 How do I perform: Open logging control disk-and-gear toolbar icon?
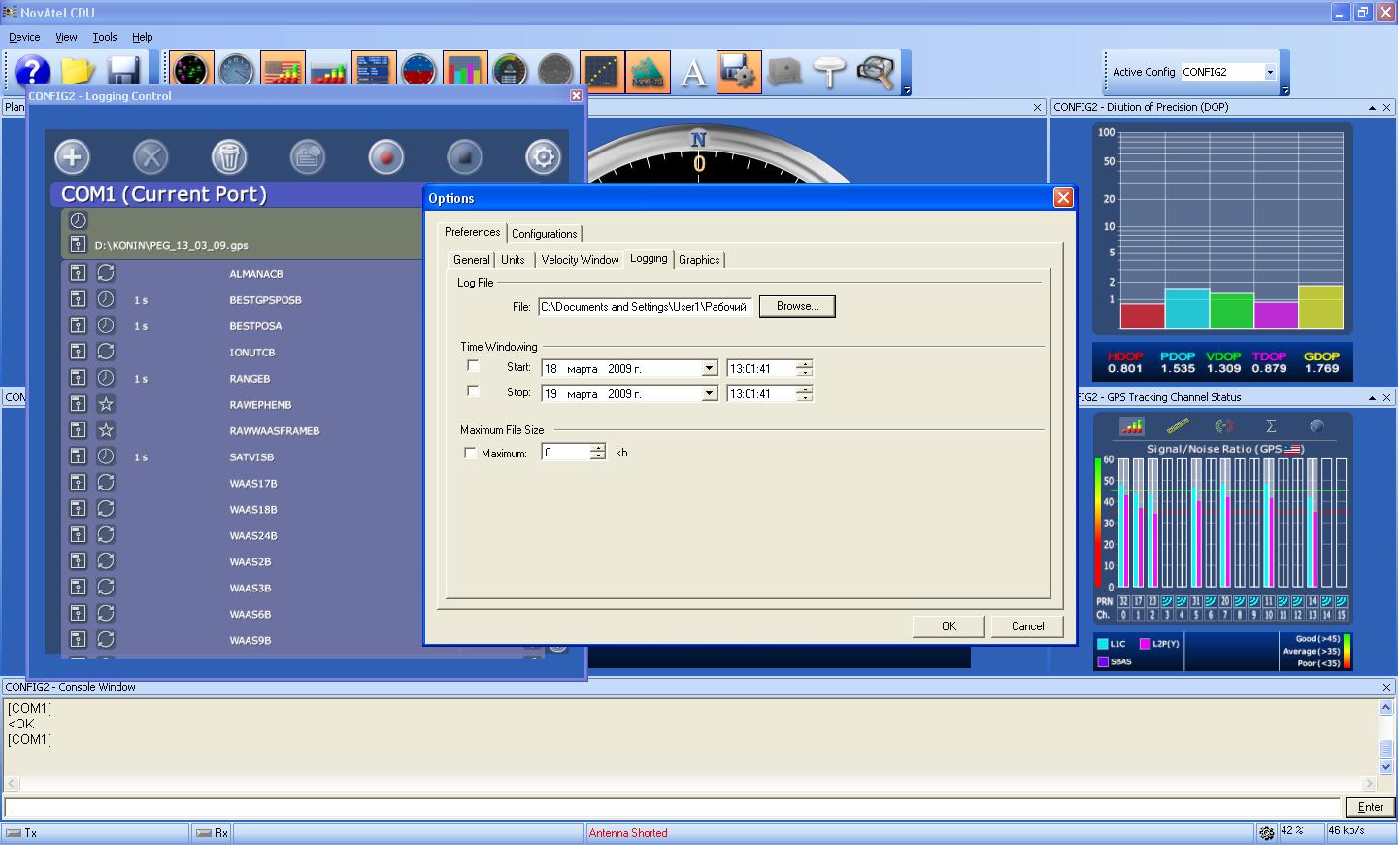coord(739,72)
